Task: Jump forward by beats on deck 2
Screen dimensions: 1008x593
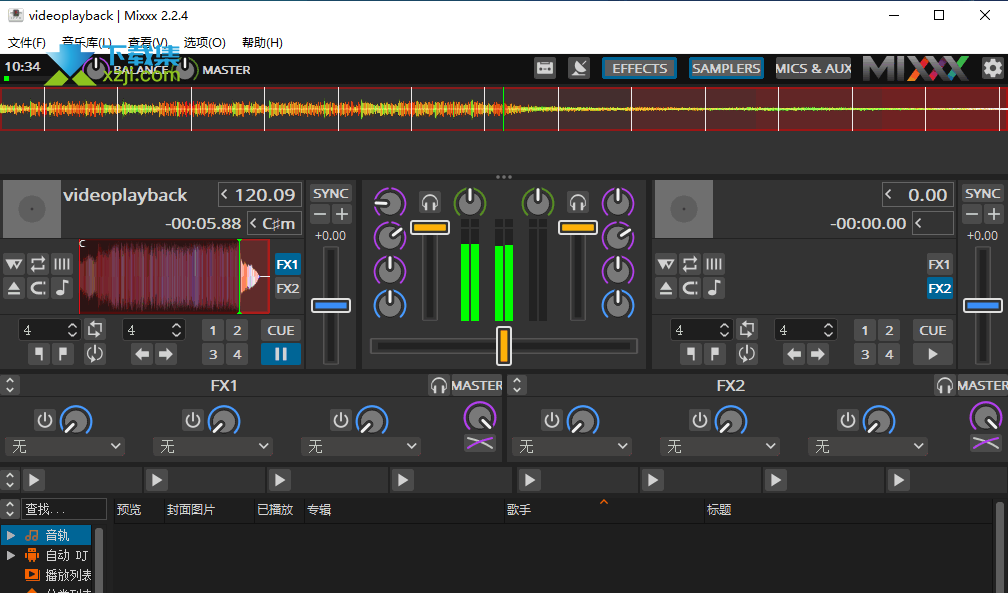Action: [818, 354]
